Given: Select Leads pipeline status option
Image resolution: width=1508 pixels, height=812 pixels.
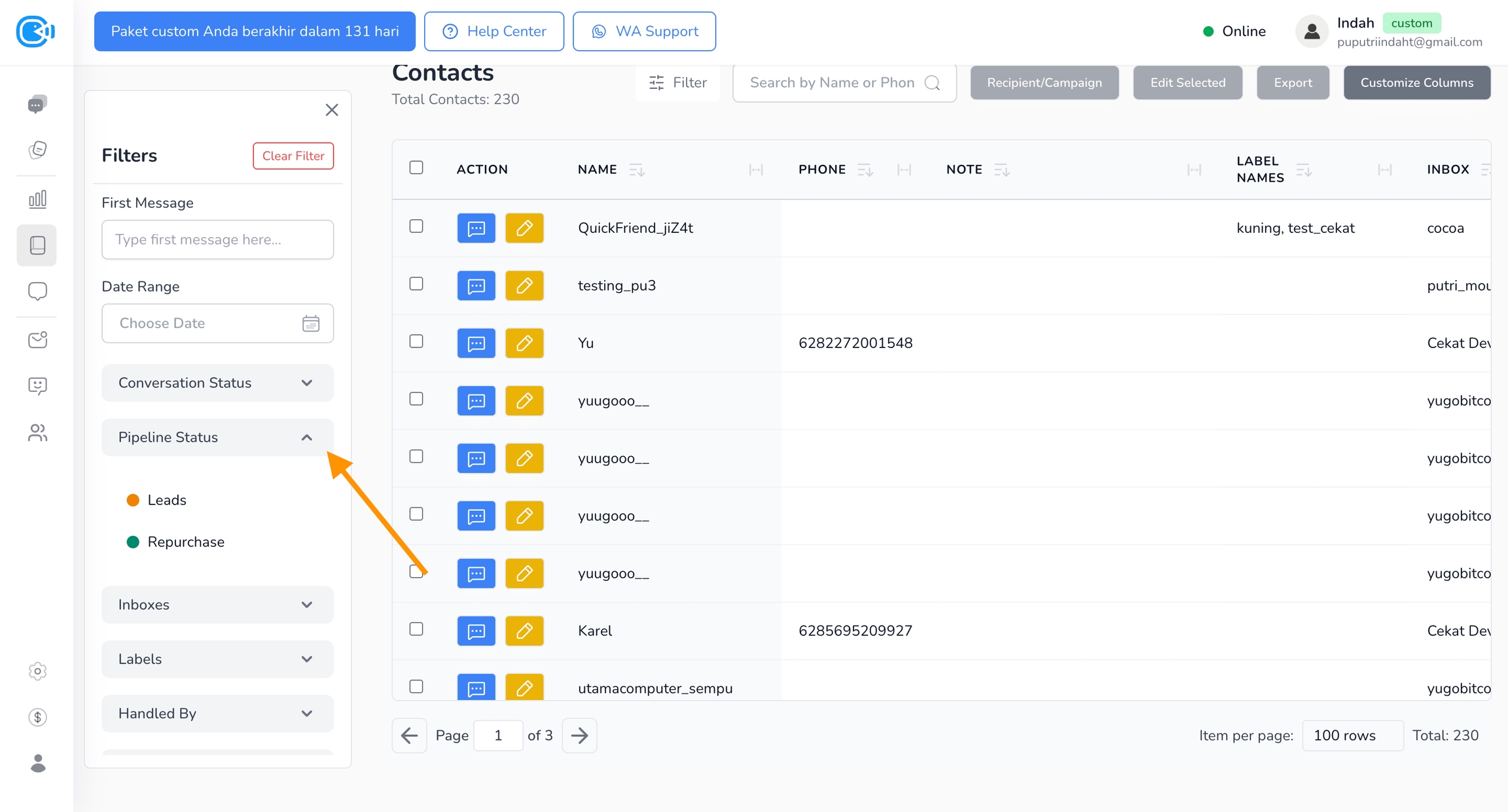Looking at the screenshot, I should point(166,500).
